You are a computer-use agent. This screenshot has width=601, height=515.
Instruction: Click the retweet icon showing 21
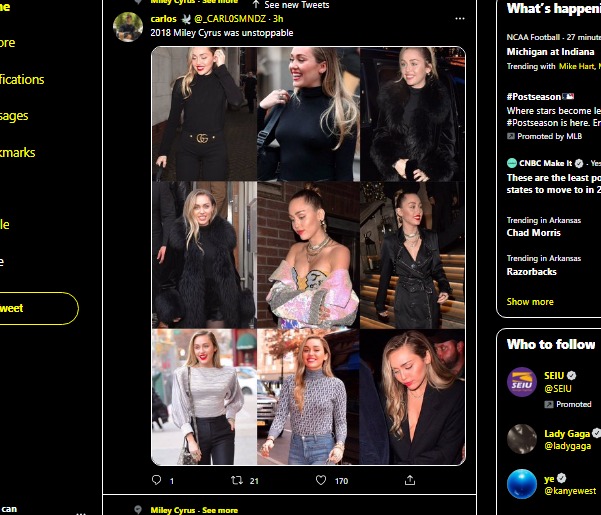pos(237,480)
